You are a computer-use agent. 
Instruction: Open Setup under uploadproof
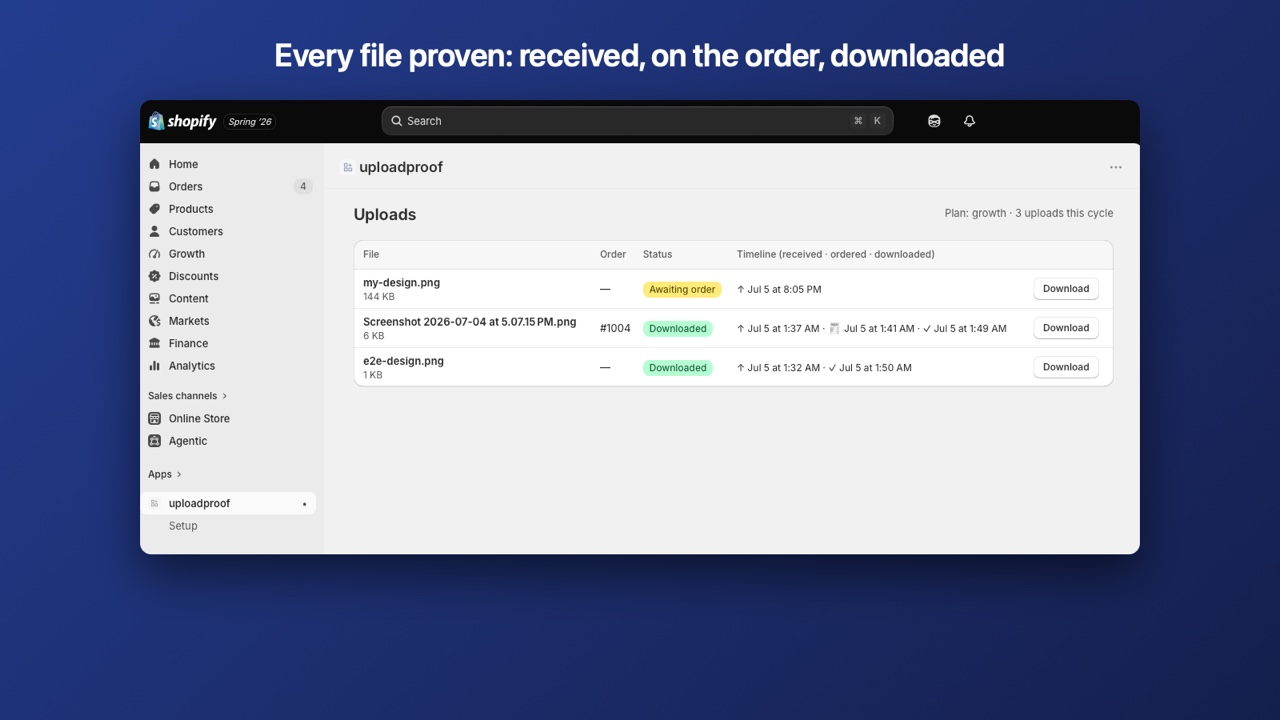point(183,526)
